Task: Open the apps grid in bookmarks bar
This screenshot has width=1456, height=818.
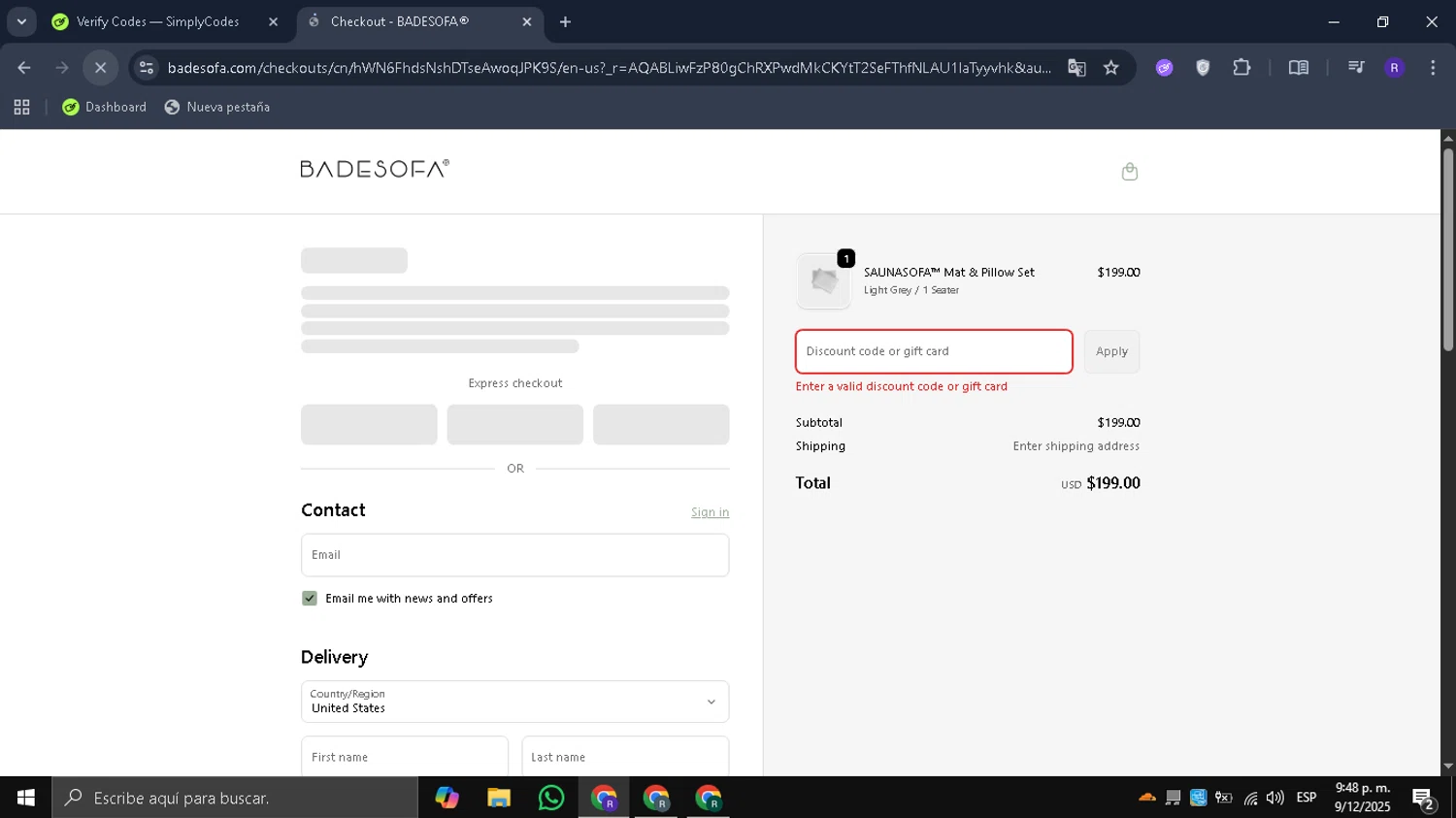Action: [x=21, y=107]
